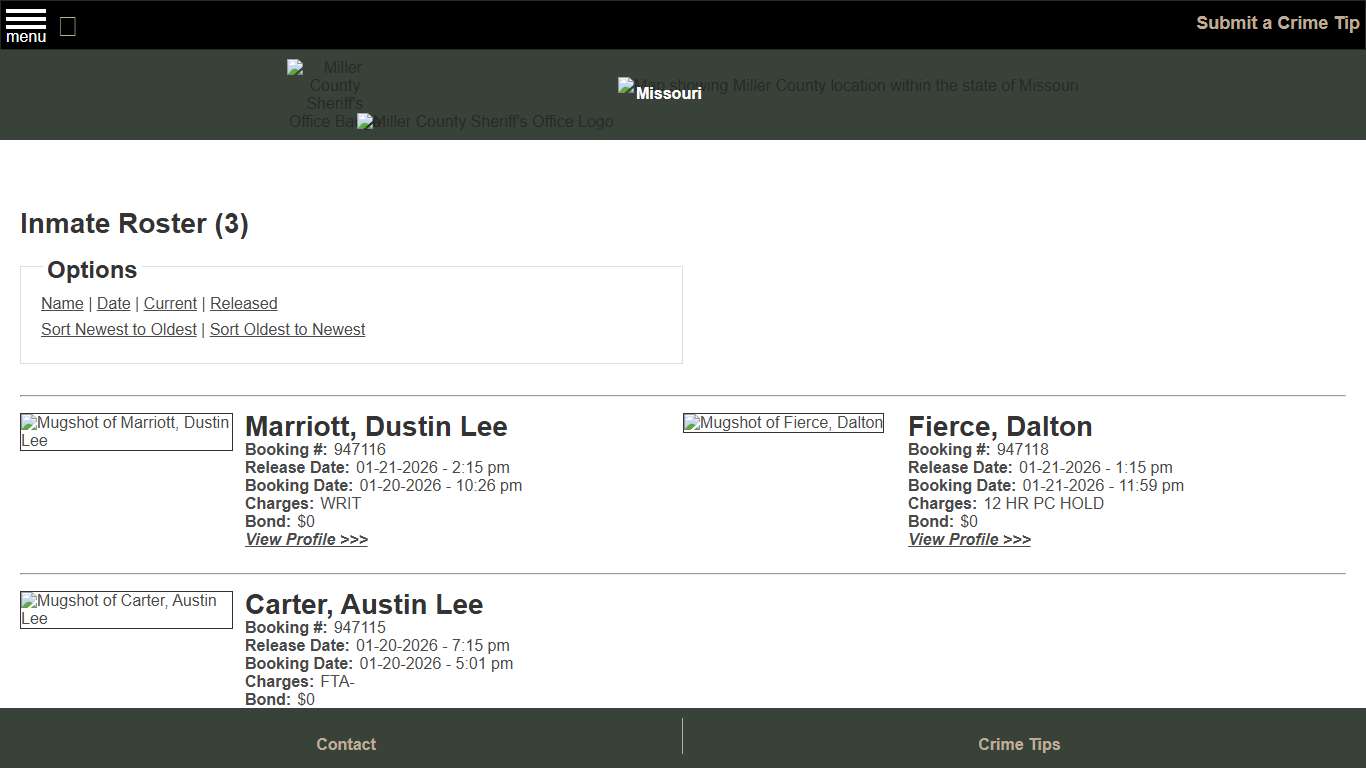
Task: Sort inmates Newest to Oldest
Action: pyautogui.click(x=118, y=329)
